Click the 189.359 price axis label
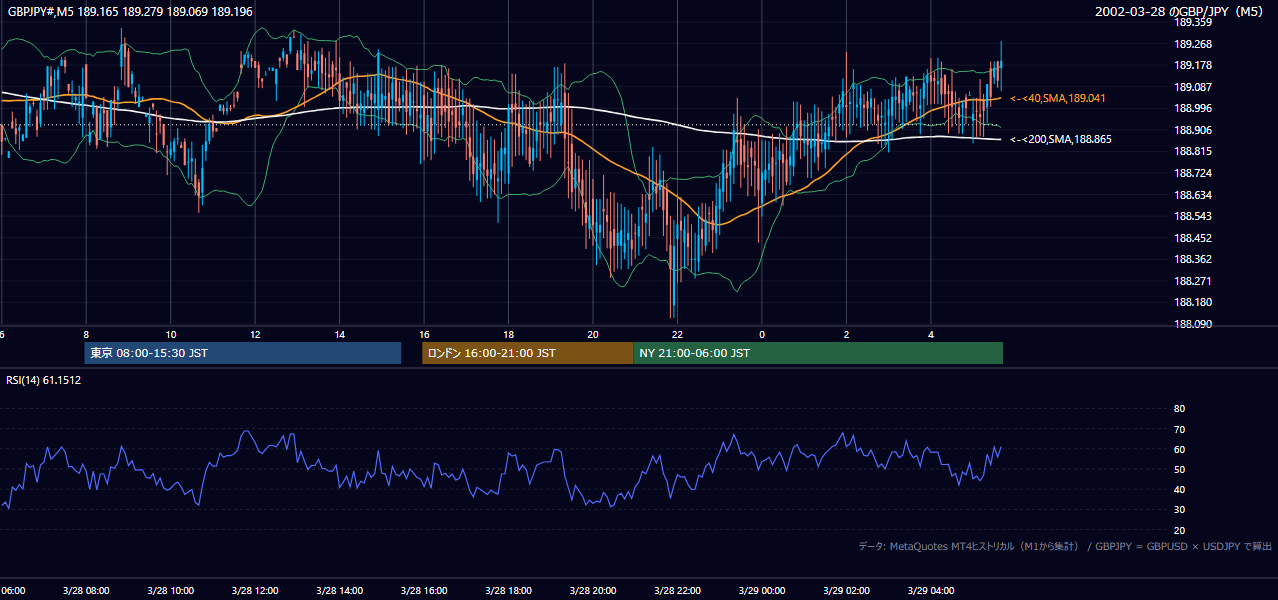This screenshot has width=1278, height=600. pos(1192,22)
